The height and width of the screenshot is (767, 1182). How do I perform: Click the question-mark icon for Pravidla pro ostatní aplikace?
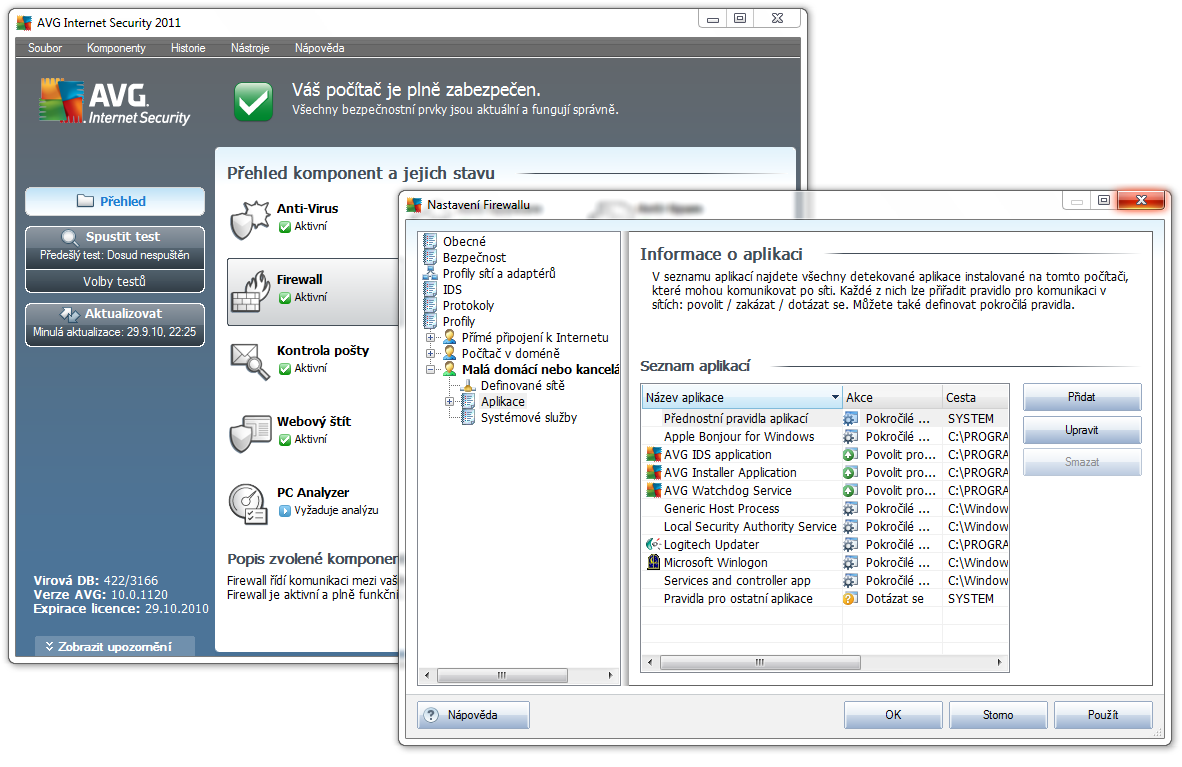click(x=850, y=599)
